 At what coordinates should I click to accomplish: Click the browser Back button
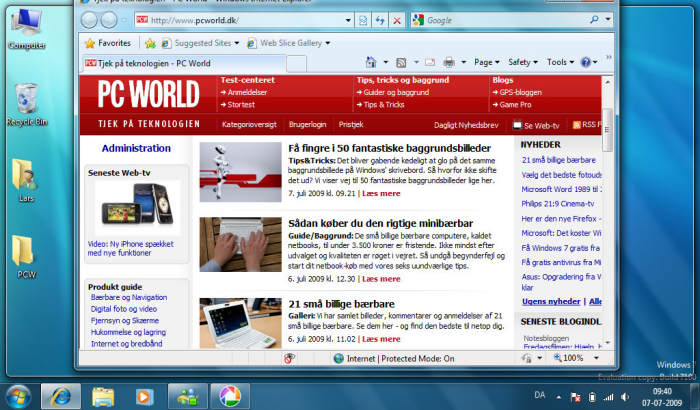click(x=89, y=20)
